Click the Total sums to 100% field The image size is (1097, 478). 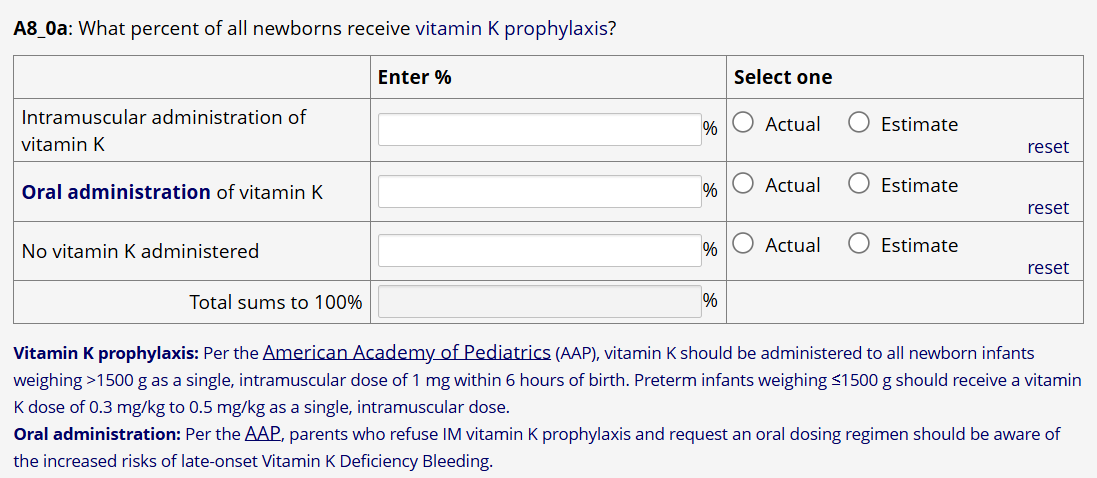(x=539, y=302)
